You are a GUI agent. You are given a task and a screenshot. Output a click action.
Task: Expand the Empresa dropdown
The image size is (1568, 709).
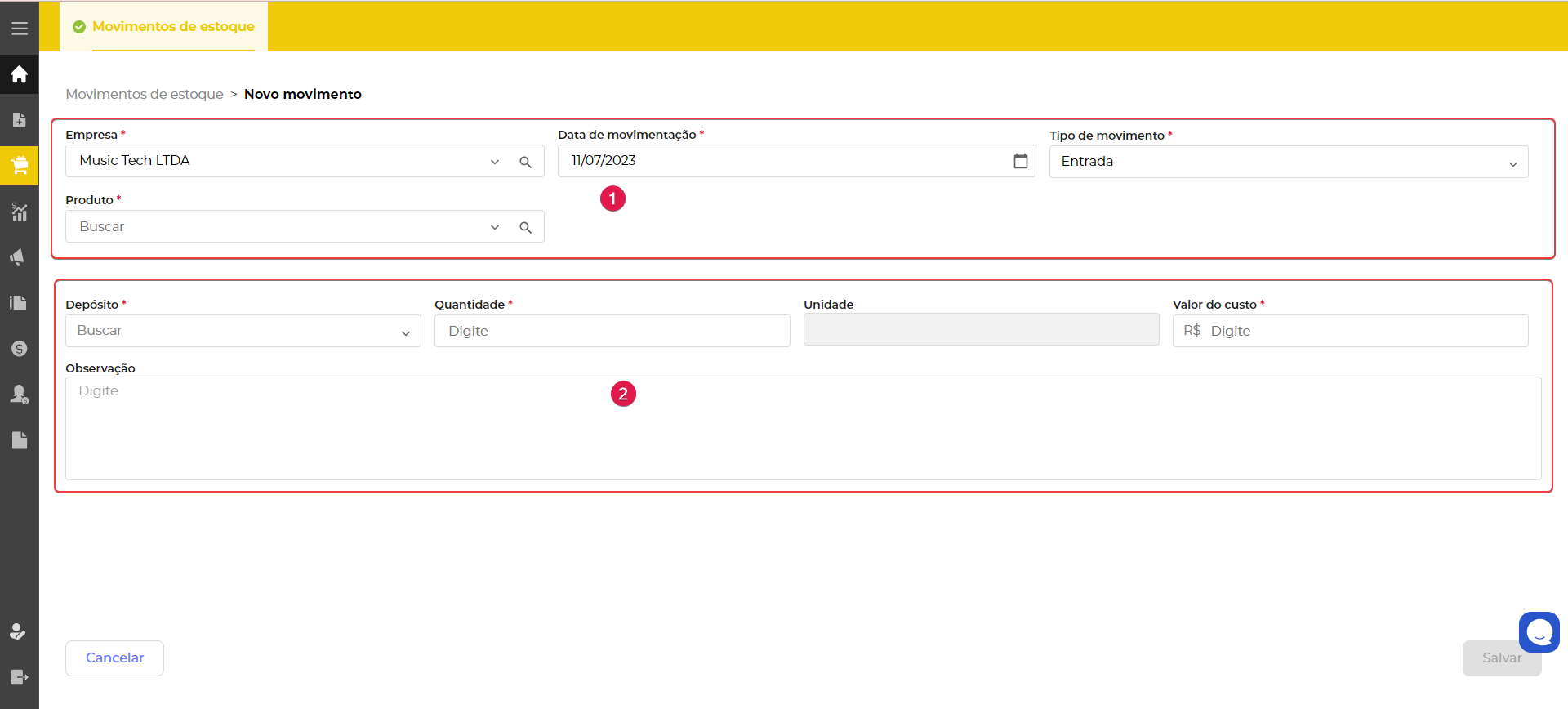coord(495,162)
